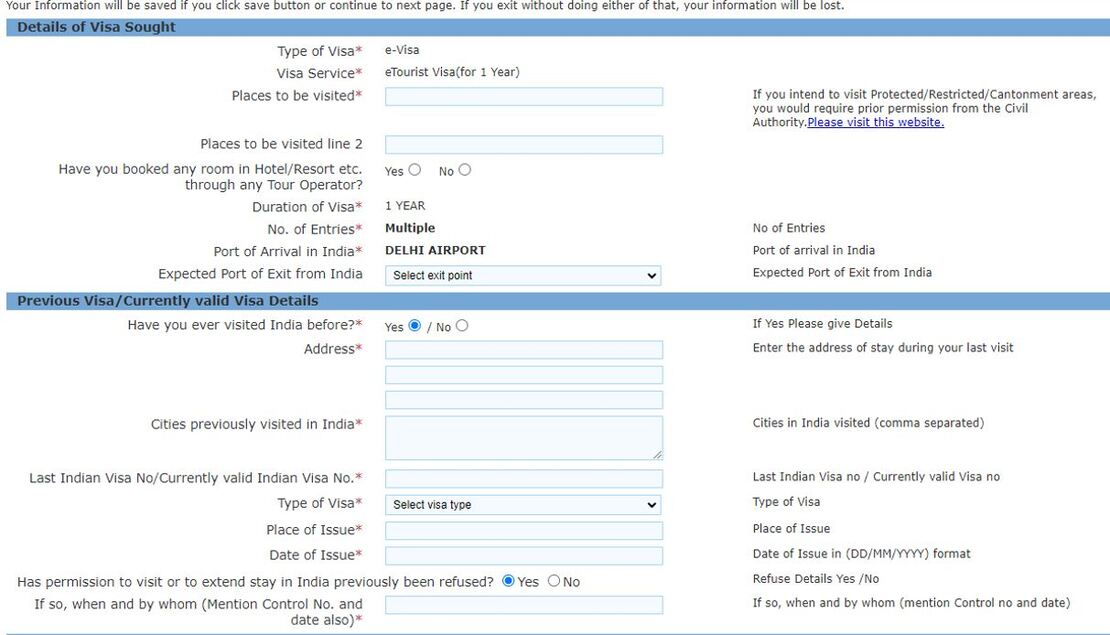Viewport: 1110px width, 635px height.
Task: Click Places to be visited line 2 field
Action: [x=523, y=145]
